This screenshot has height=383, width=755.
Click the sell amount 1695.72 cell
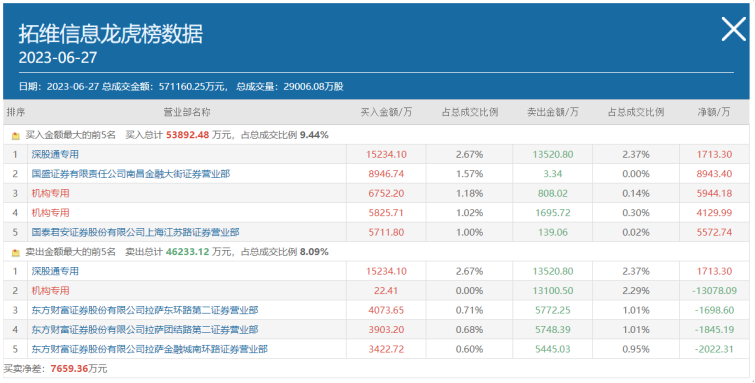coord(553,213)
